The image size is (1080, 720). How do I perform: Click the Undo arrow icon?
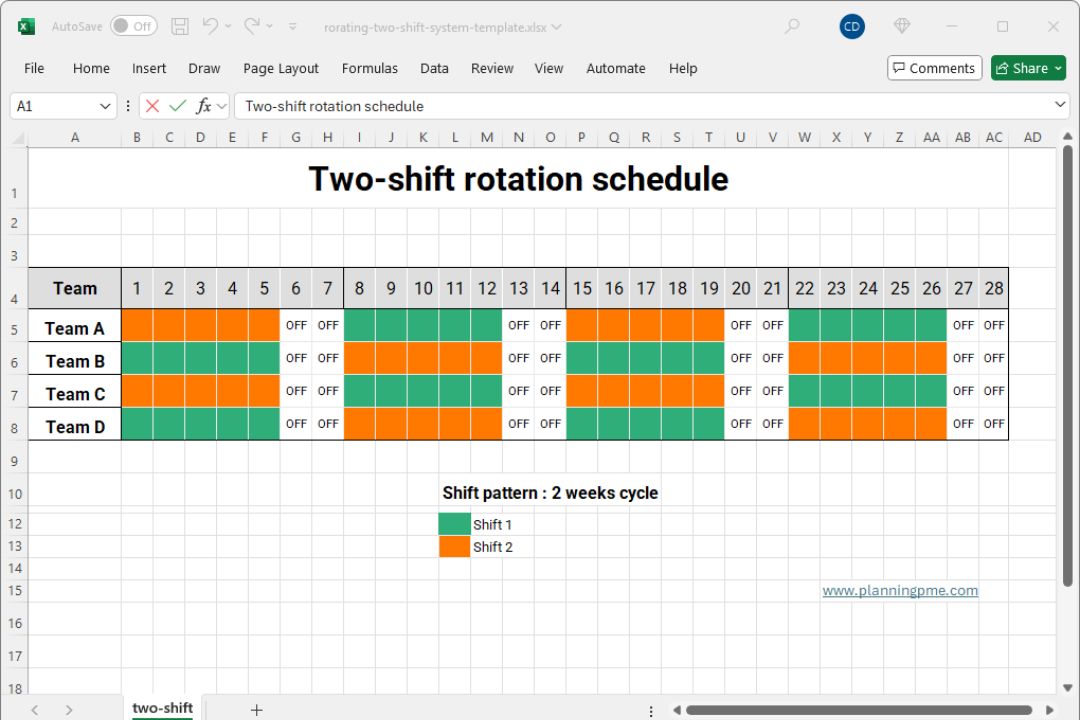[210, 27]
